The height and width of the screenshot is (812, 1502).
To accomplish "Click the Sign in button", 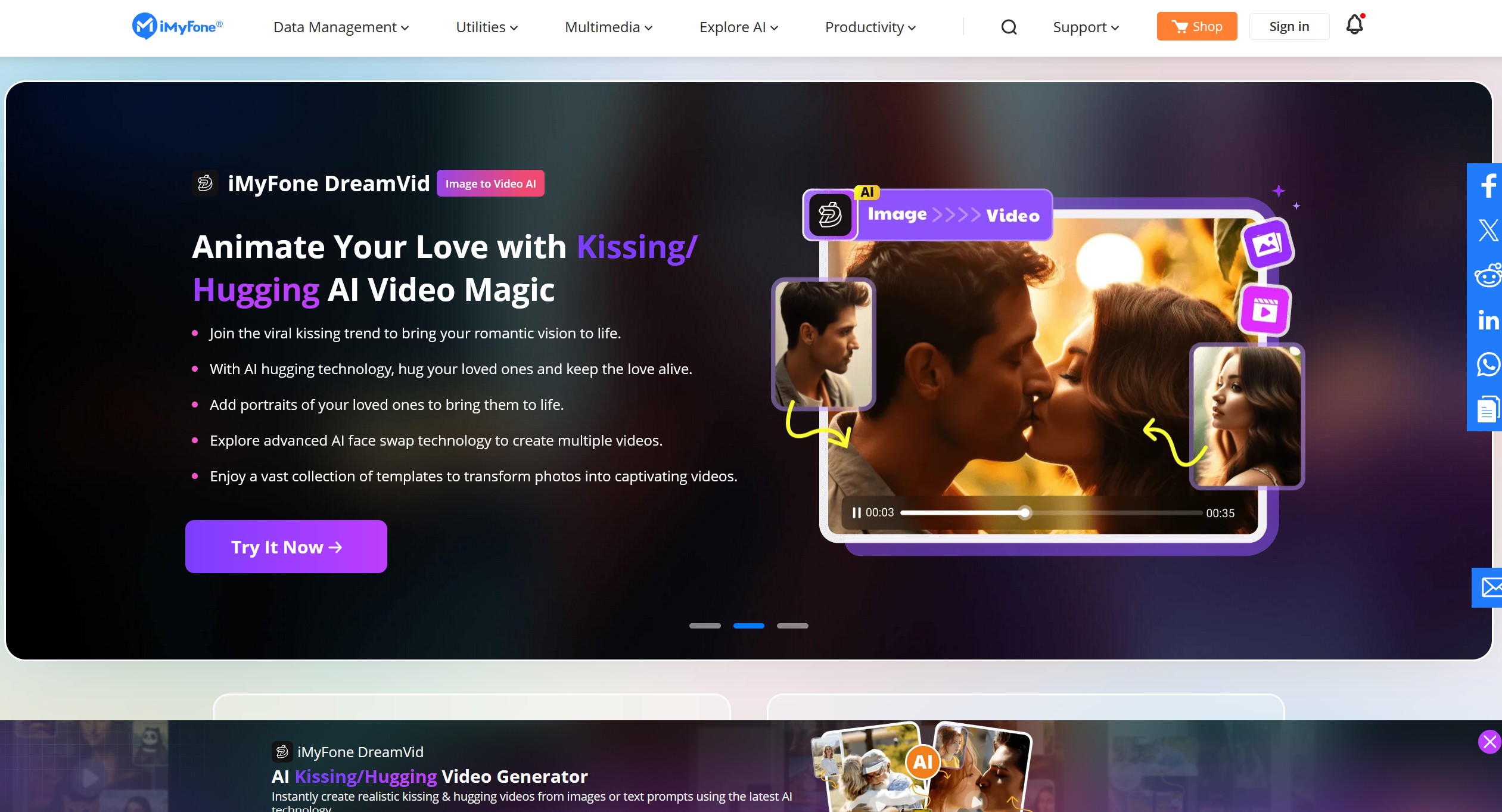I will pos(1289,26).
